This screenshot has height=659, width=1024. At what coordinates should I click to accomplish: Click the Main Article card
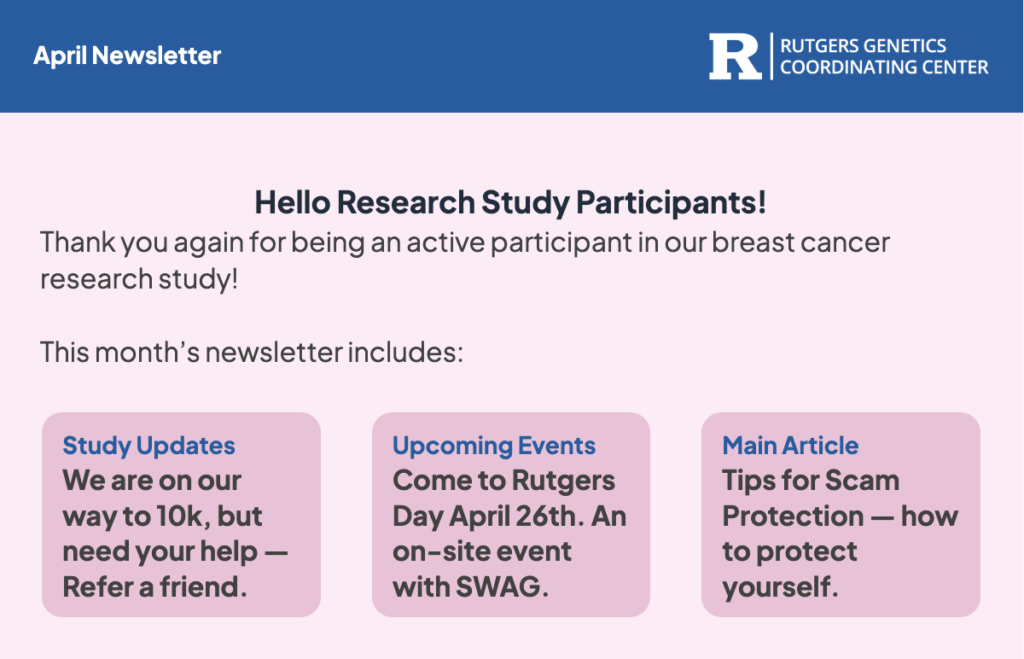pos(840,515)
